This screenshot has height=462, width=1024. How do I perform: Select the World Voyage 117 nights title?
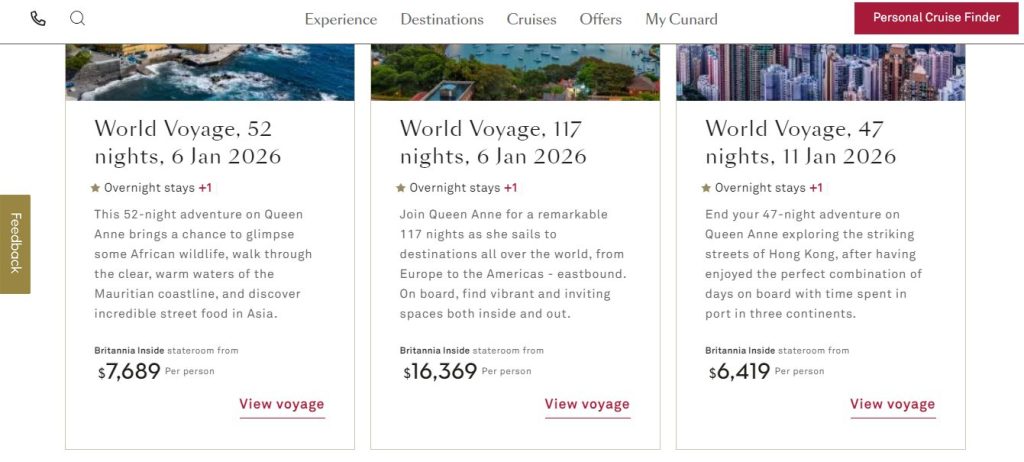493,143
